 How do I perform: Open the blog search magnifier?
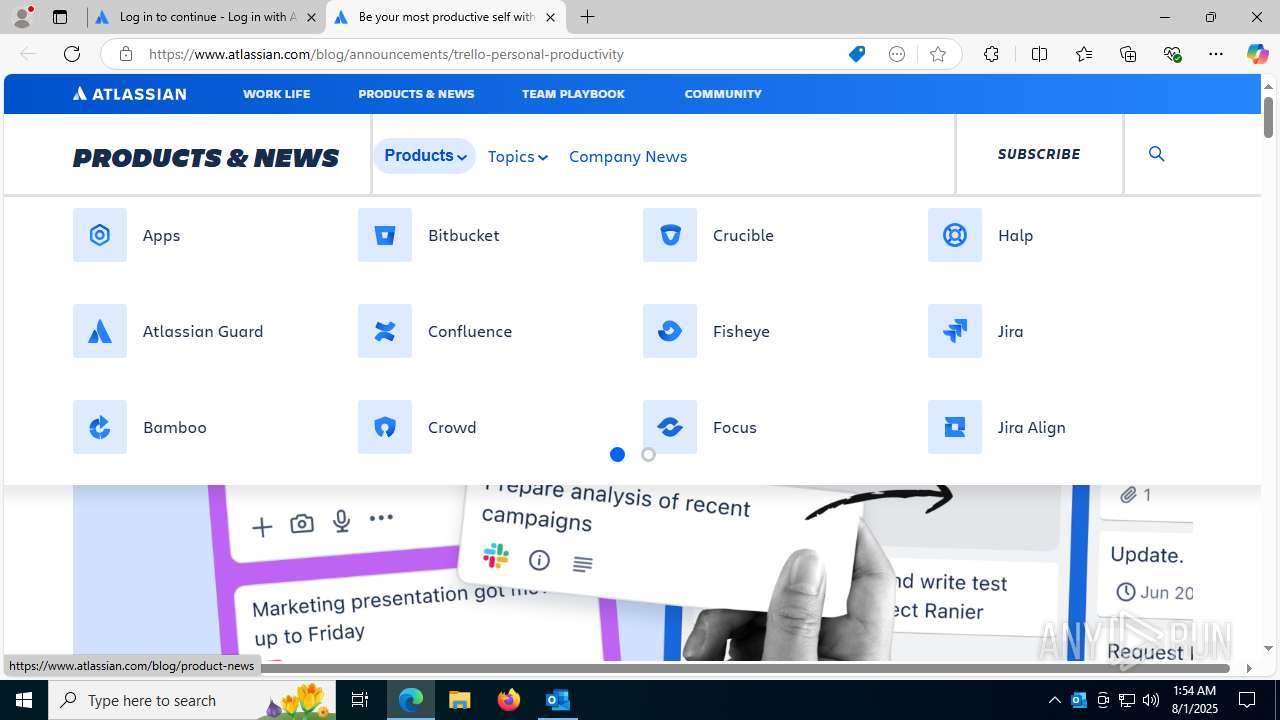(x=1157, y=154)
